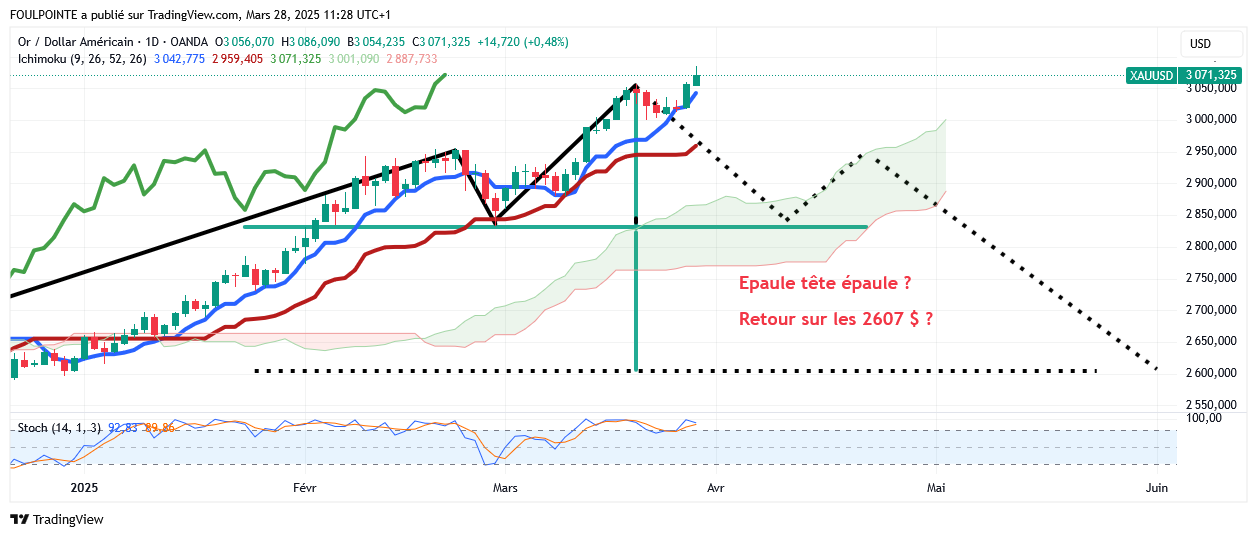Screen dimensions: 1257x537
Task: Click the 2 750,000 price axis label
Action: (1213, 278)
